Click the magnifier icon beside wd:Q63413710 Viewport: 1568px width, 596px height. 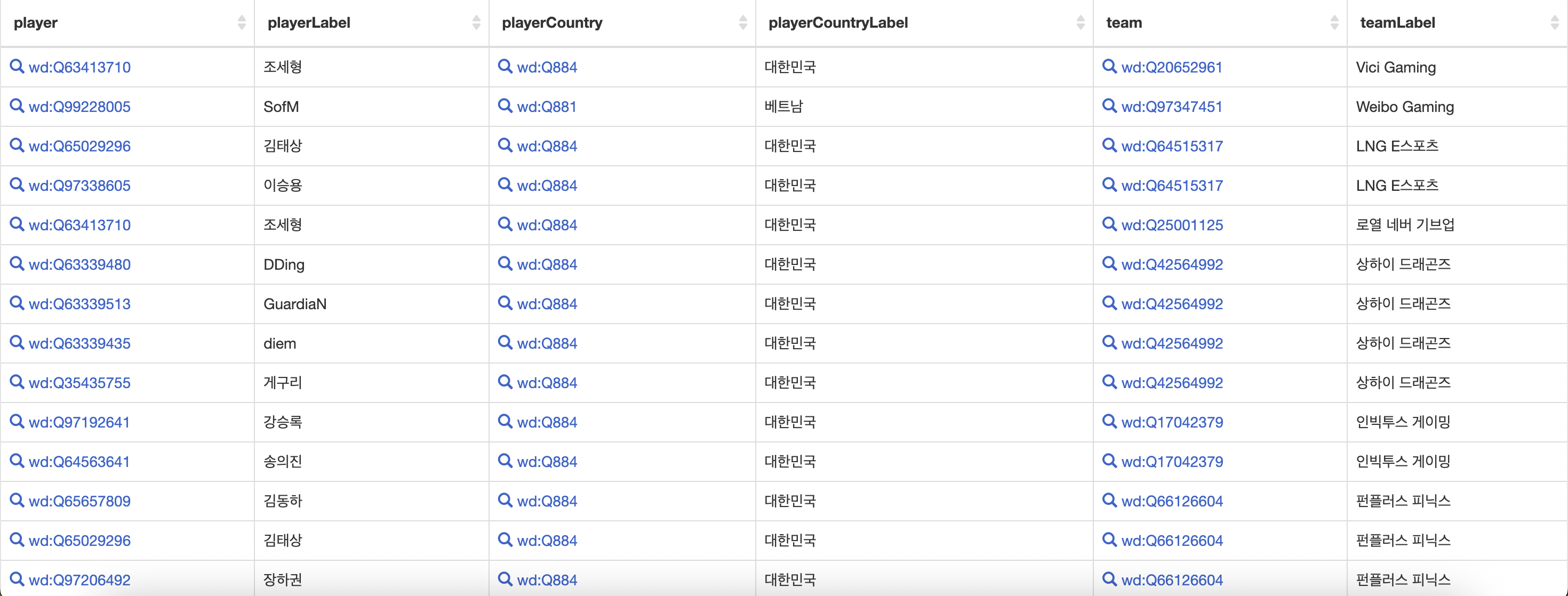coord(17,67)
